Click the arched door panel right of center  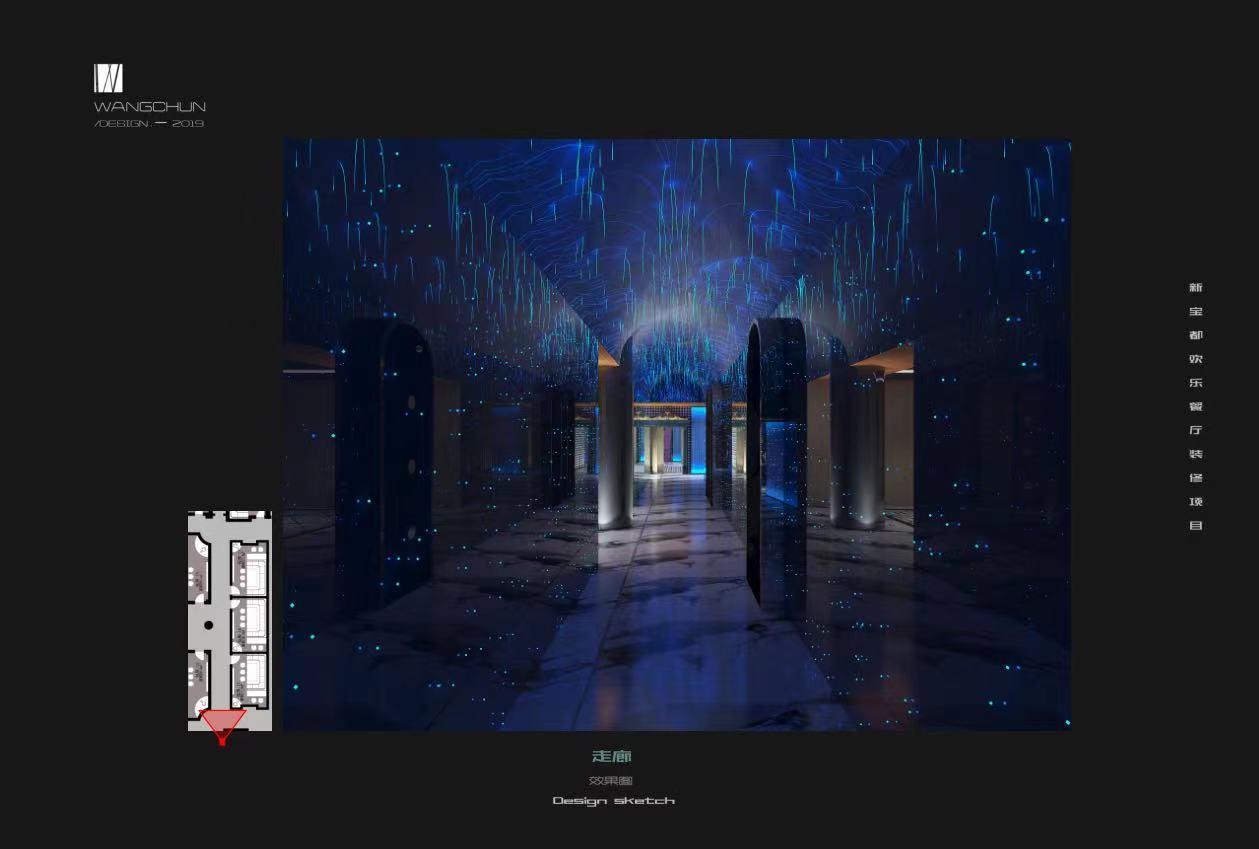pos(776,460)
